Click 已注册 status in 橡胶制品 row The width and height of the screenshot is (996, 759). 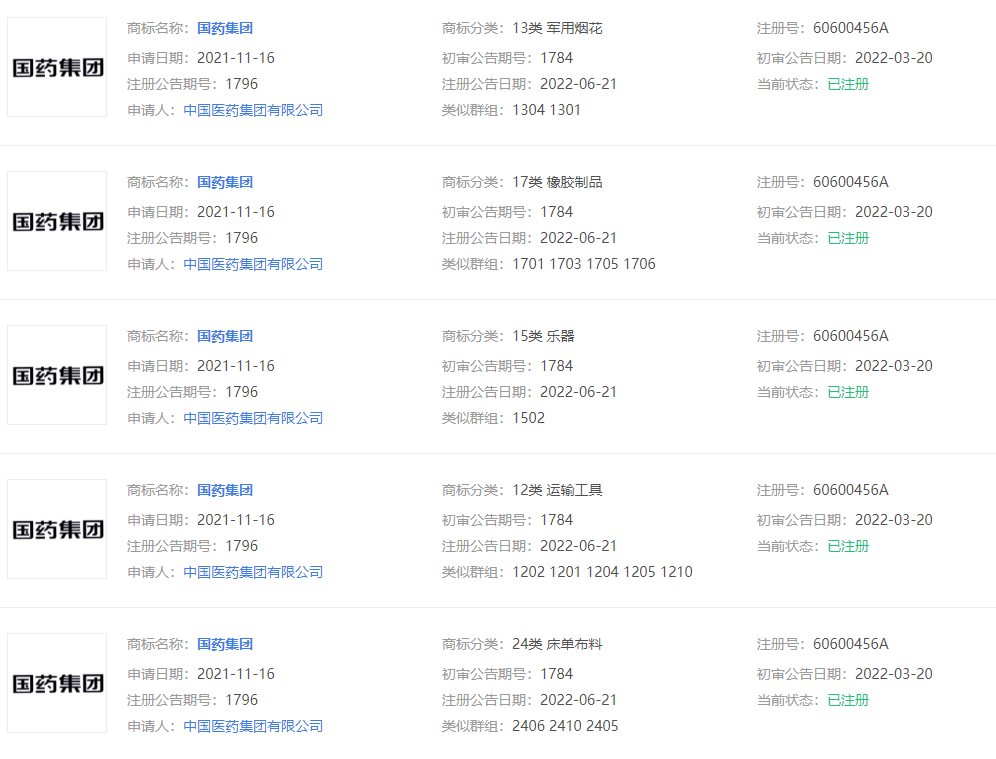point(848,239)
